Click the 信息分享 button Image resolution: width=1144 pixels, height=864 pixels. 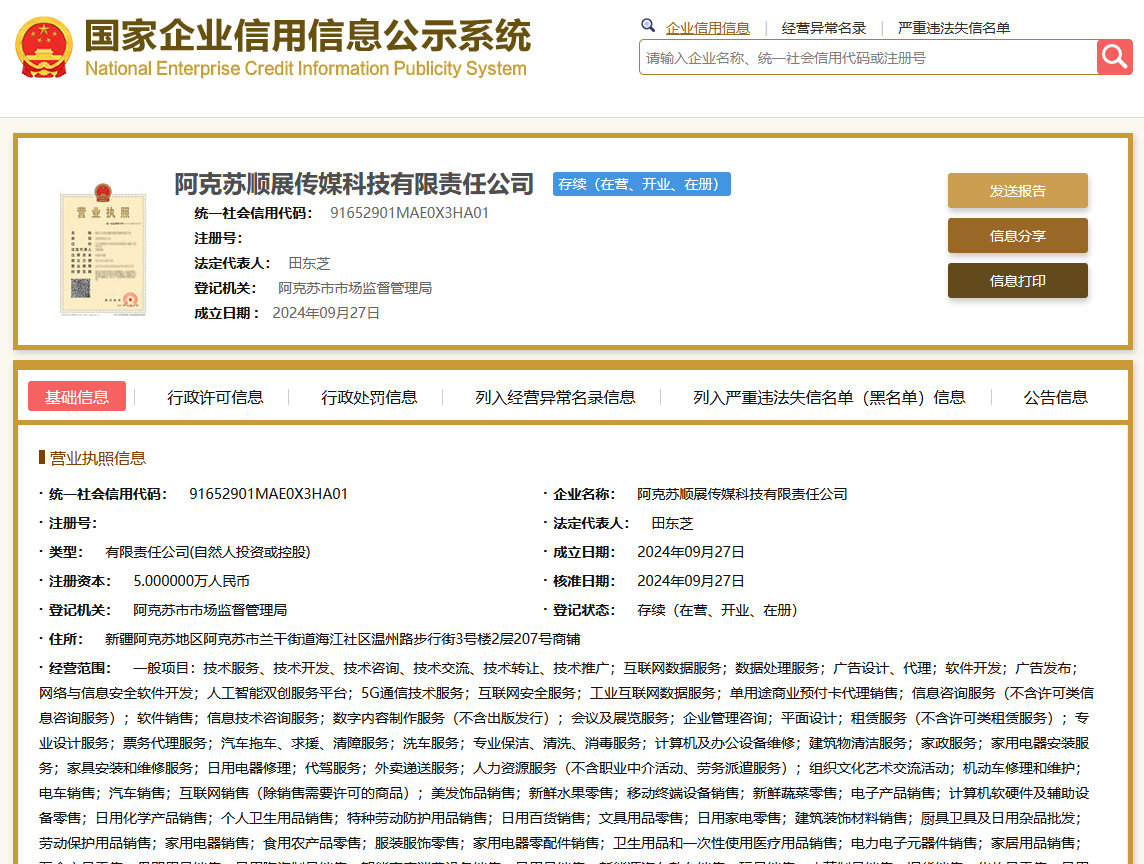[1018, 236]
